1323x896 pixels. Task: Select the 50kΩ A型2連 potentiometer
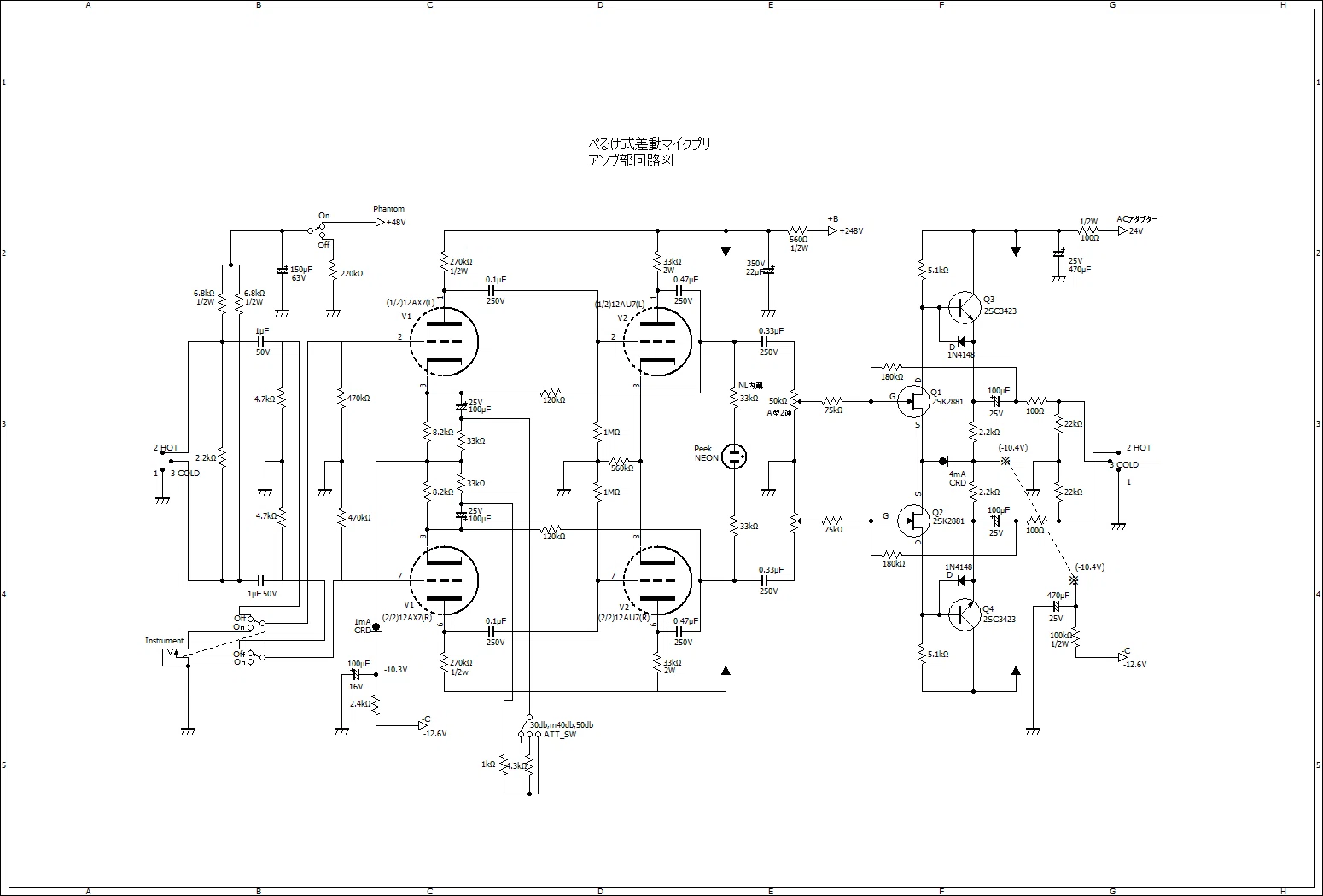(794, 400)
